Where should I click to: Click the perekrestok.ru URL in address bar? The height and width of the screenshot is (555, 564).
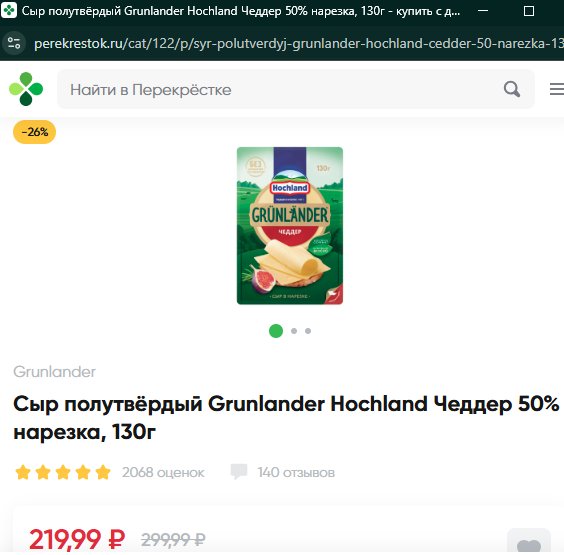tap(299, 44)
